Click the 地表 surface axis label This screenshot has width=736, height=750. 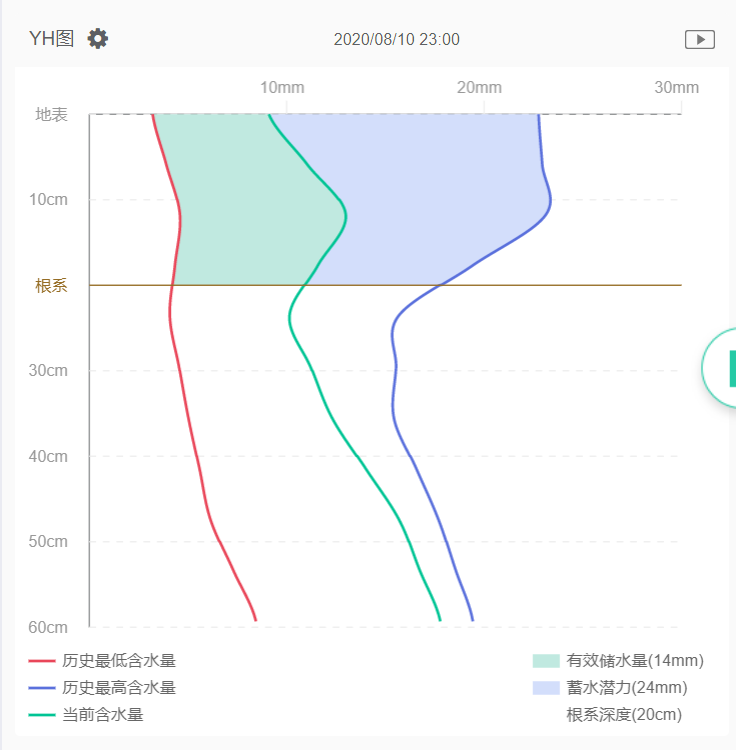pos(51,115)
